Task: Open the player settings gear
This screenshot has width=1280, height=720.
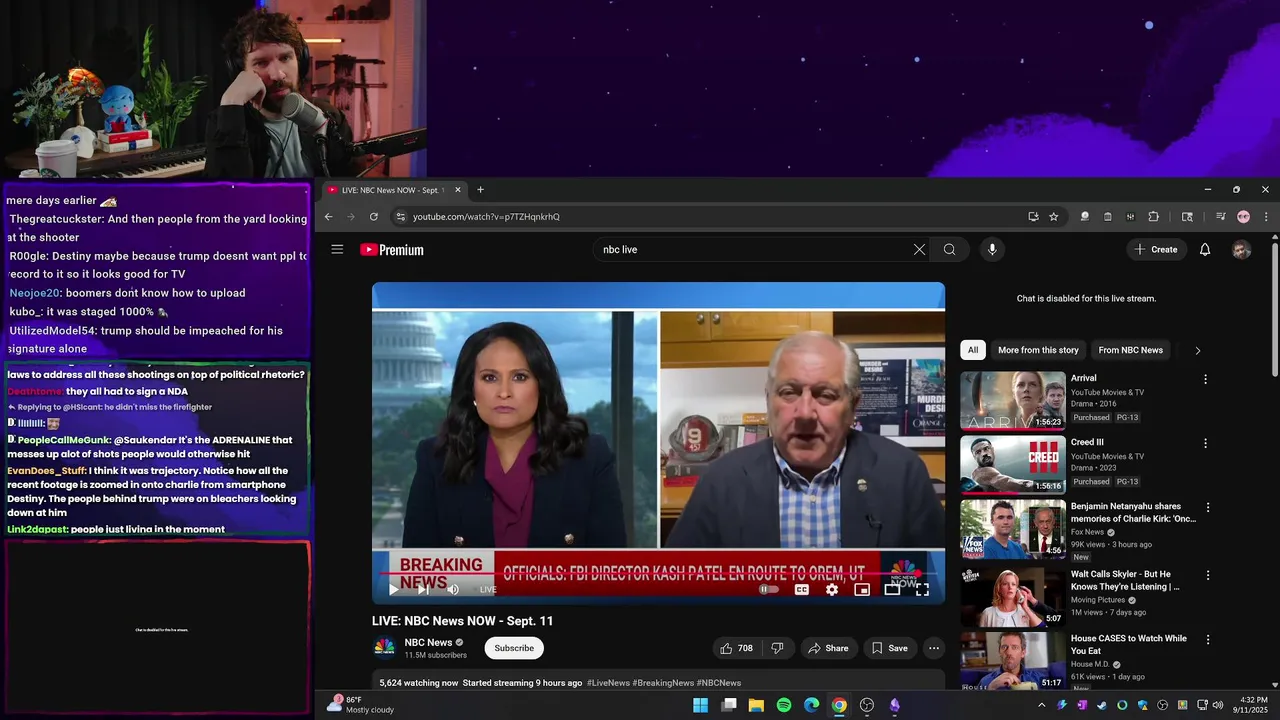Action: tap(831, 589)
